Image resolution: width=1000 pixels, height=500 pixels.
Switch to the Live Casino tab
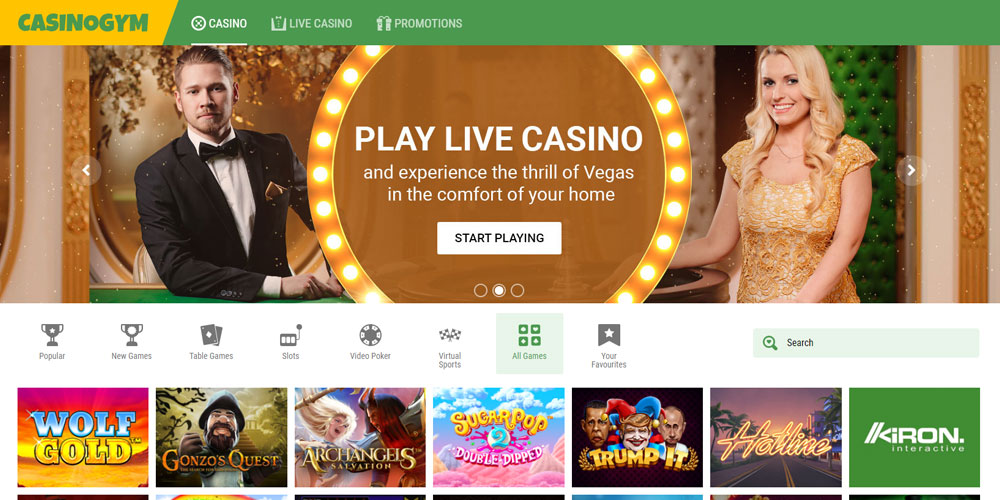click(311, 24)
